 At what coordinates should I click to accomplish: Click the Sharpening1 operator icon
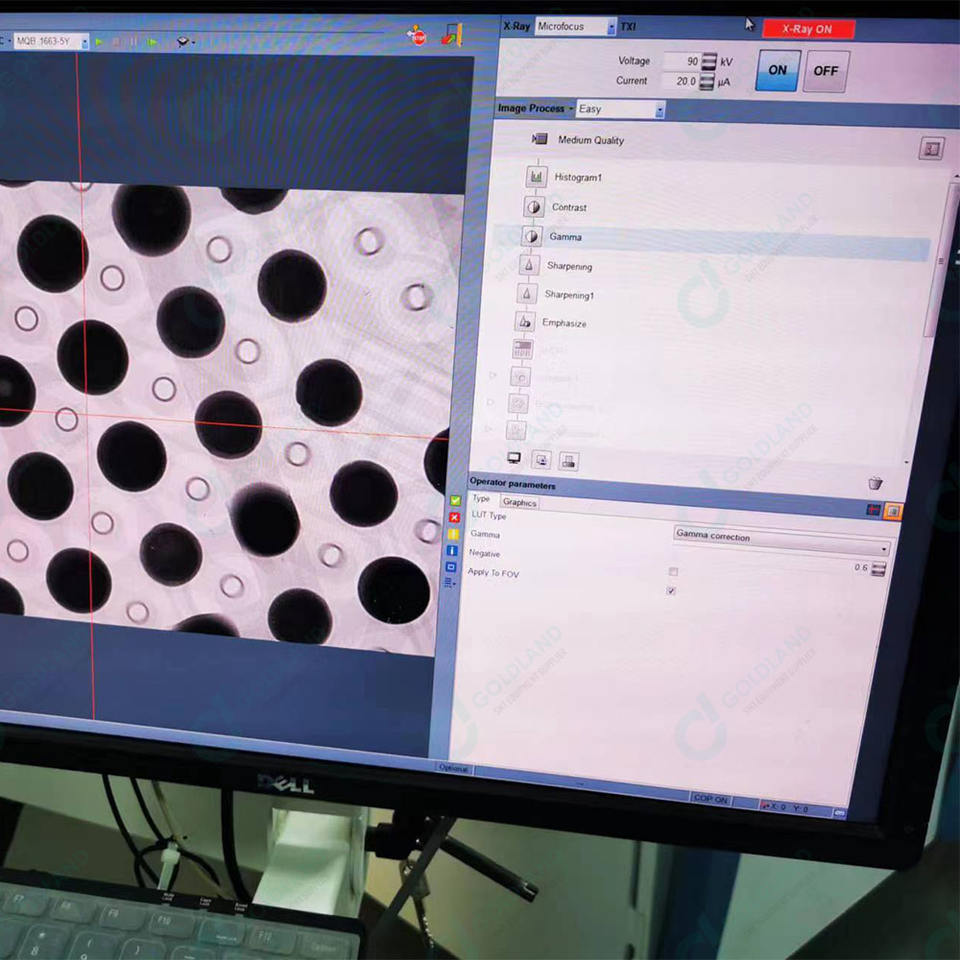coord(526,294)
